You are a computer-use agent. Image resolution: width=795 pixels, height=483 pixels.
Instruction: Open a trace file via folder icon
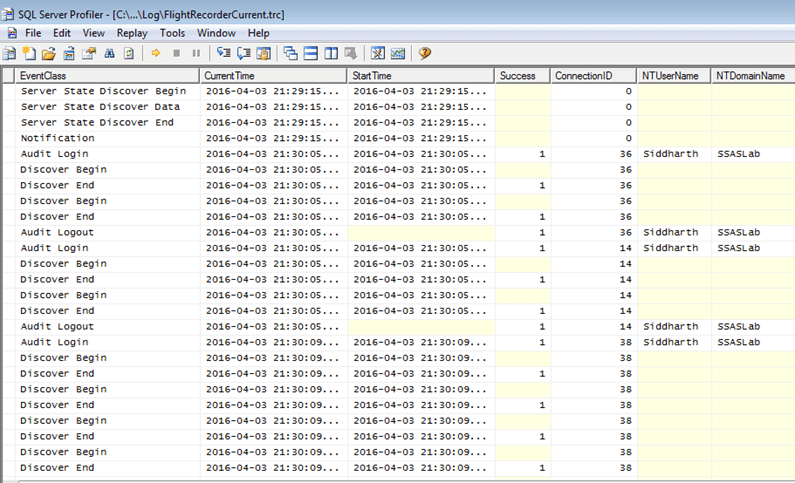(49, 53)
